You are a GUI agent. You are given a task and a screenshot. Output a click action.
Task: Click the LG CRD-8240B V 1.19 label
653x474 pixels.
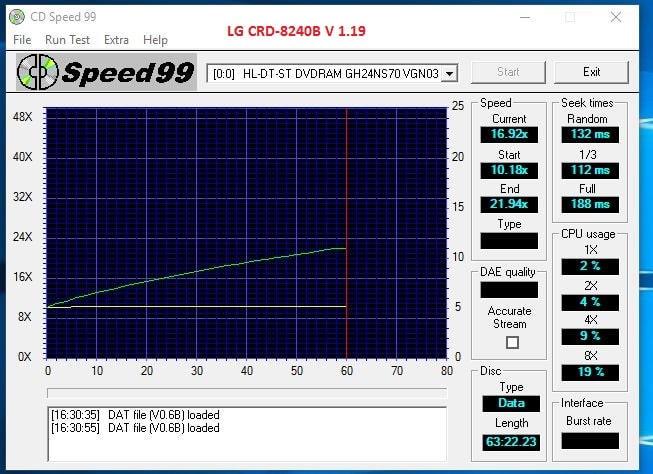tap(296, 31)
